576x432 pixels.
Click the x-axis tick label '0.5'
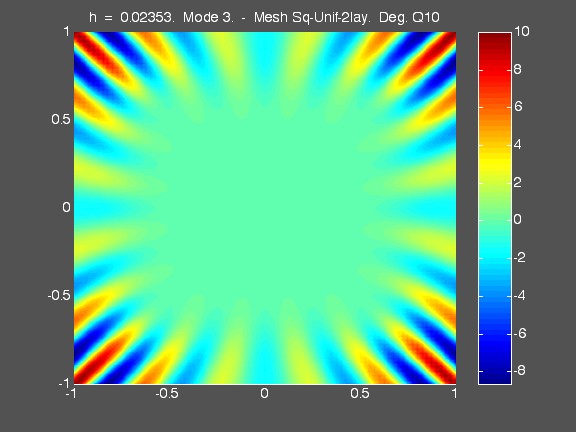[x=360, y=394]
